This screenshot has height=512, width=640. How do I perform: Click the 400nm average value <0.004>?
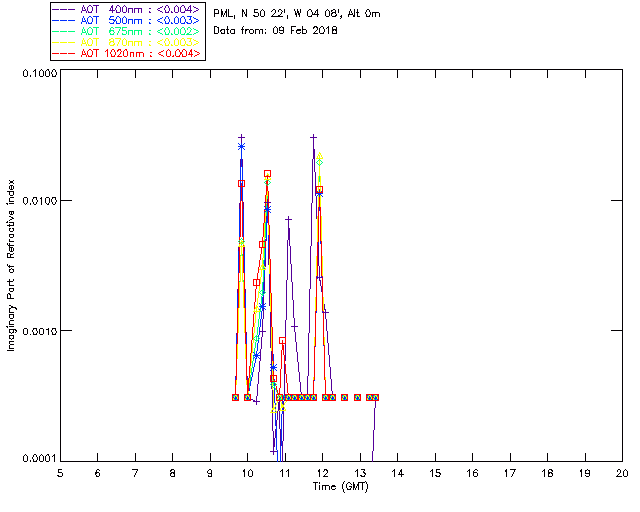coord(178,9)
